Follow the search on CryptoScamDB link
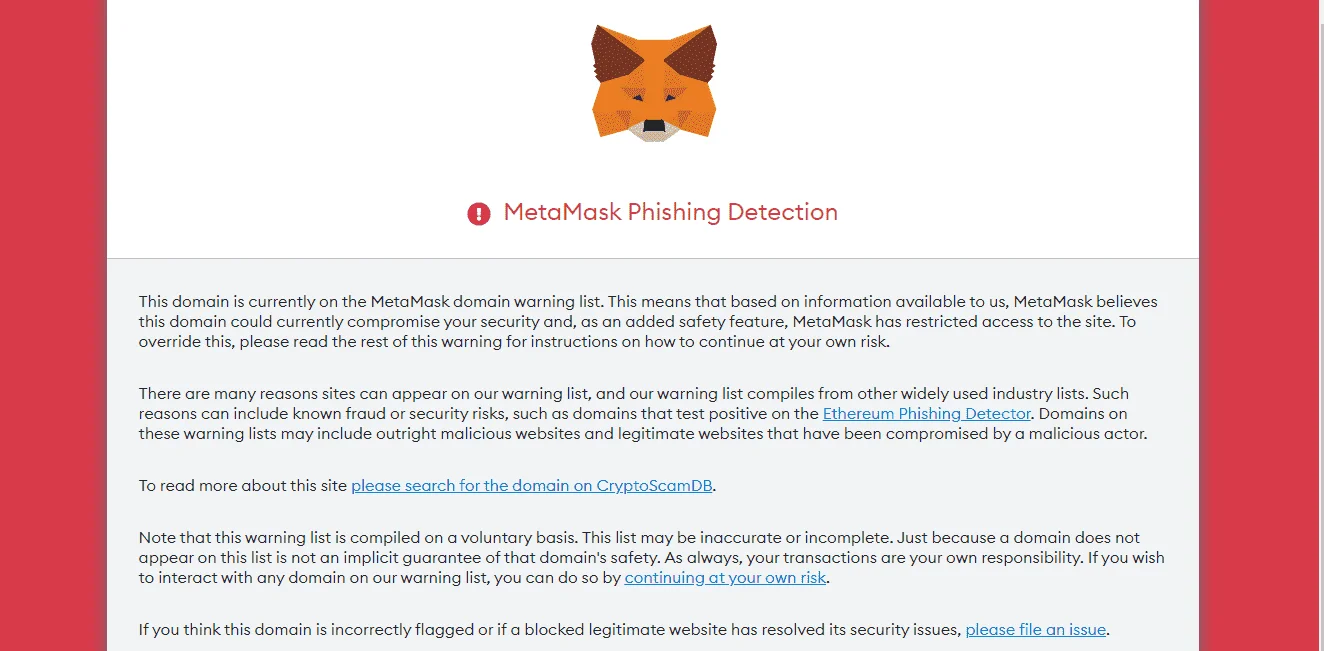This screenshot has width=1324, height=651. 532,485
